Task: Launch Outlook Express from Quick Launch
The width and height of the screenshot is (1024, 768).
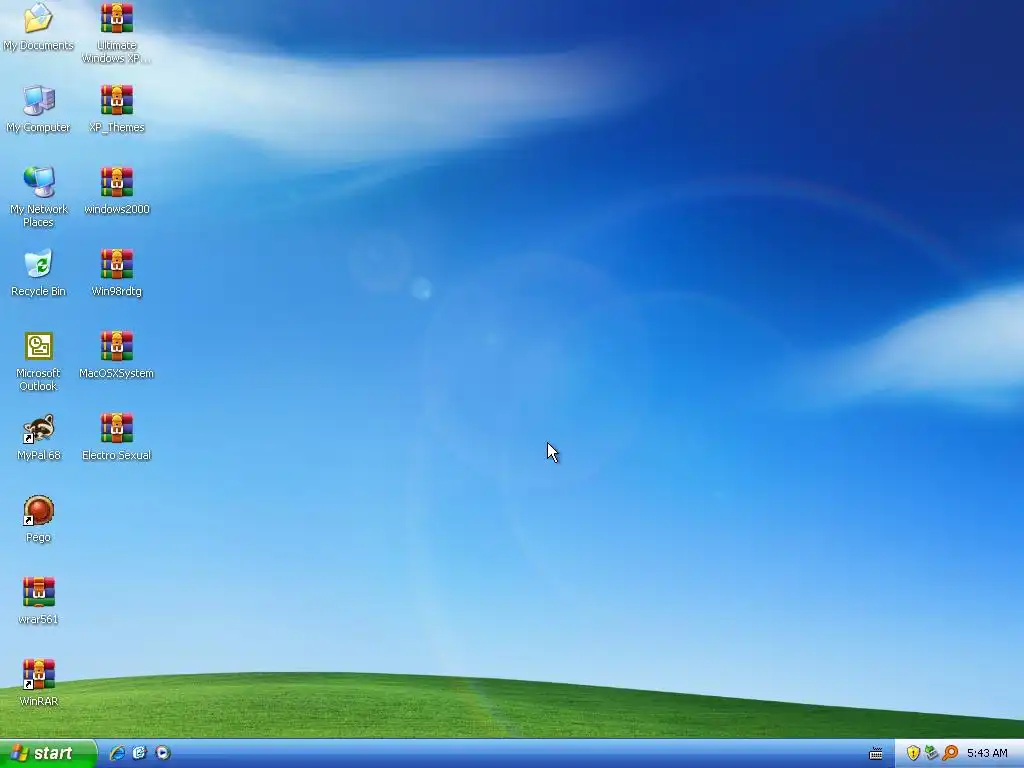Action: click(140, 753)
